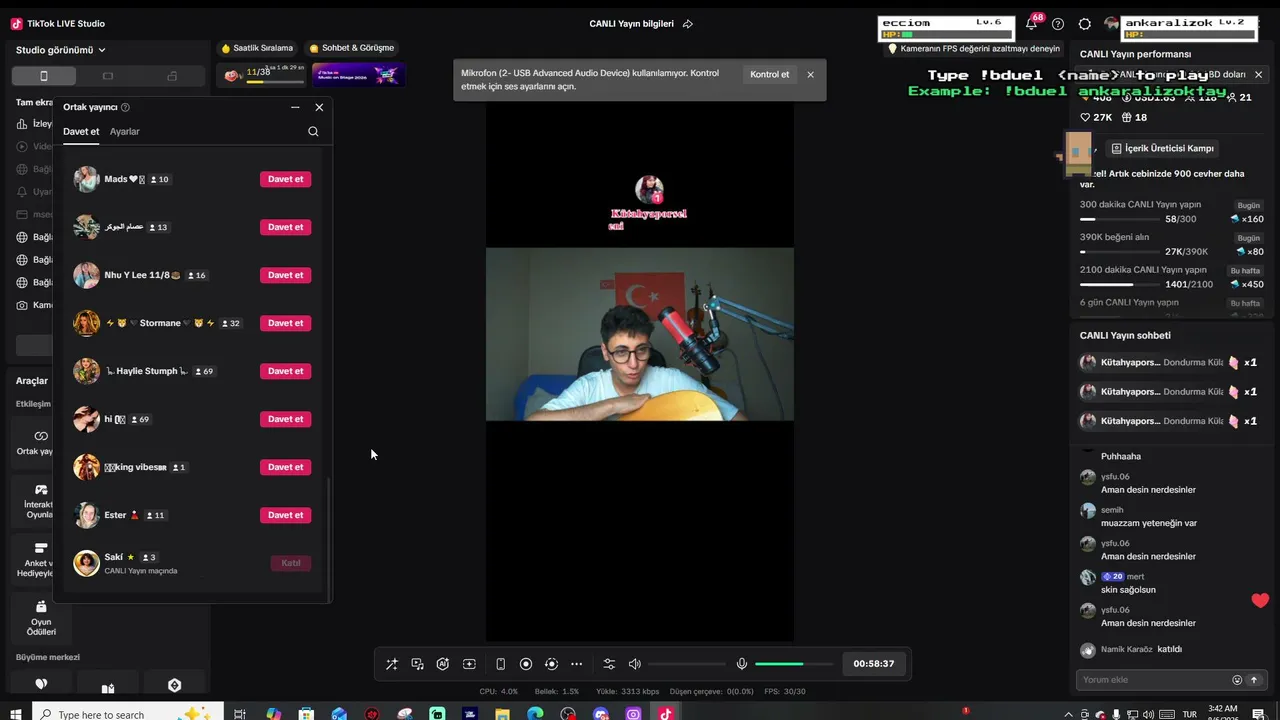Viewport: 1280px width, 720px height.
Task: Open Oyun Ödülleri tool
Action: coord(41,618)
